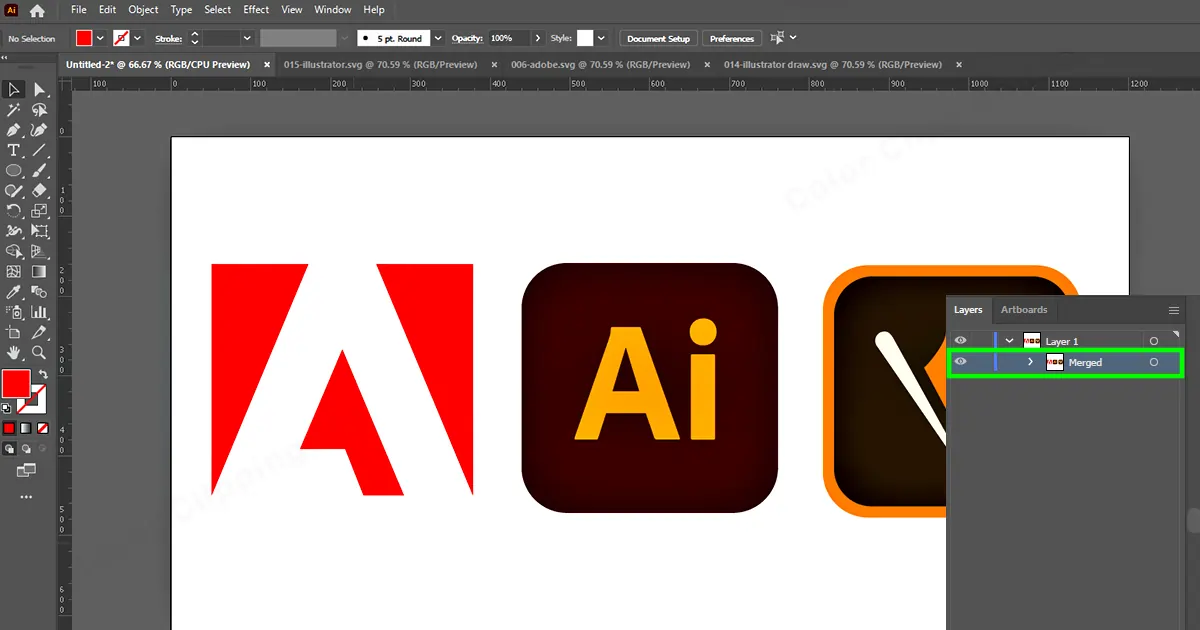This screenshot has height=630, width=1200.
Task: Select the Symbol Sprayer tool
Action: 14,312
